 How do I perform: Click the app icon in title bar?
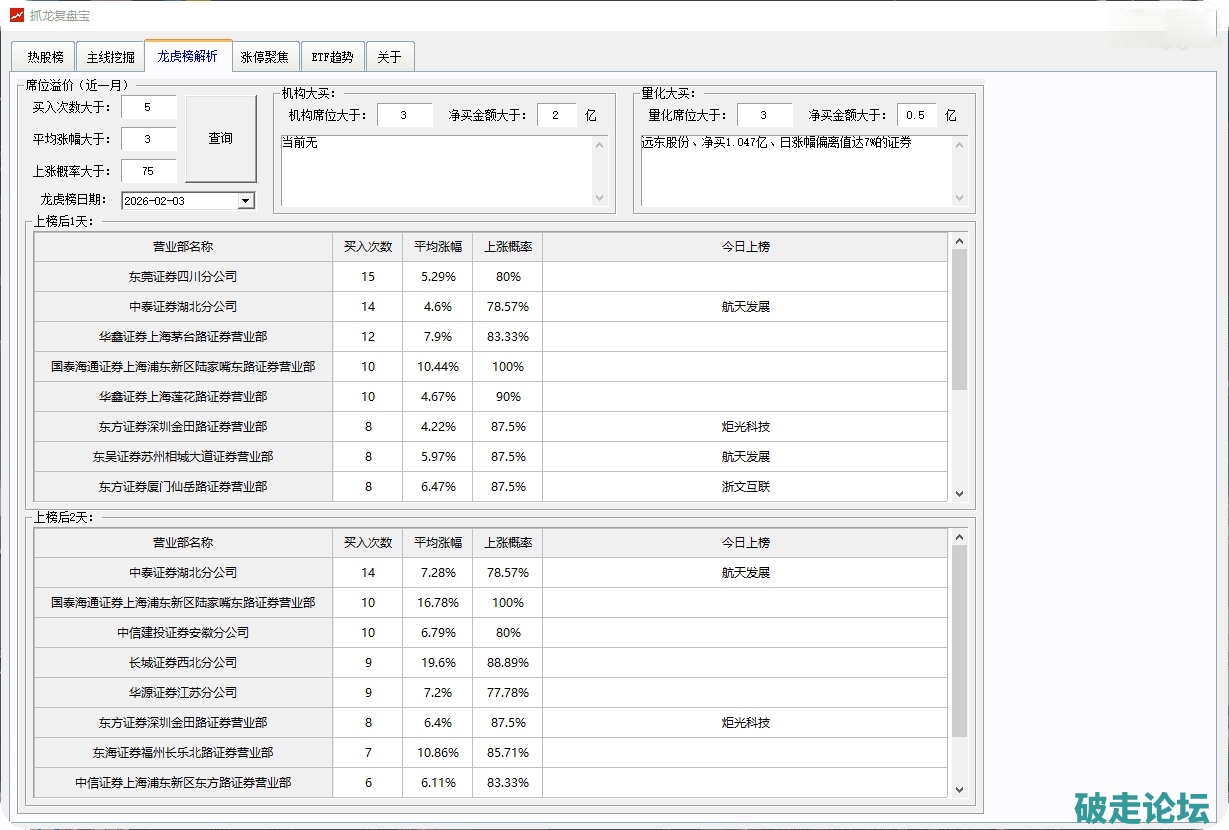(16, 15)
